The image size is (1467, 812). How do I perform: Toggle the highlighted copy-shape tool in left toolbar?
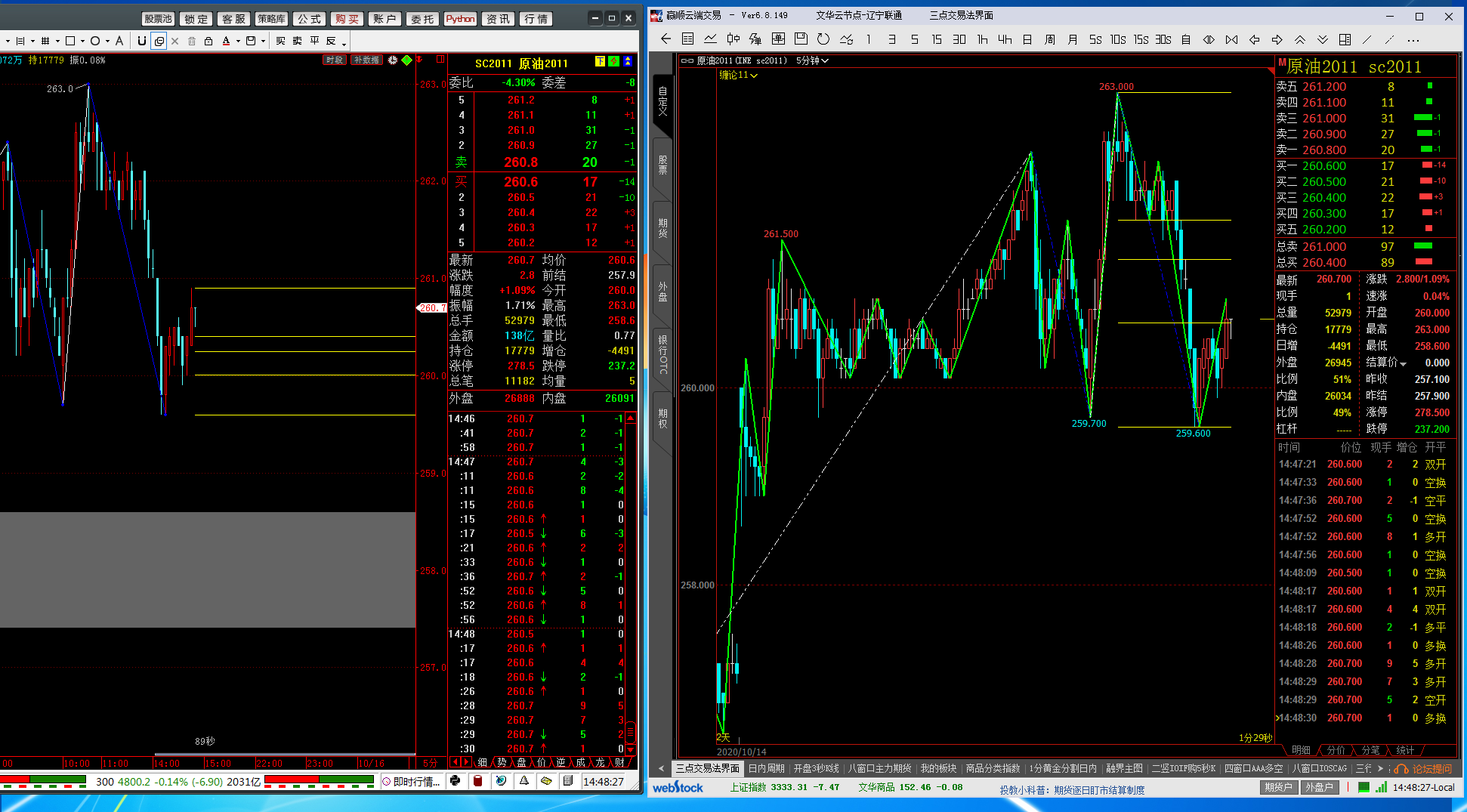pos(159,41)
